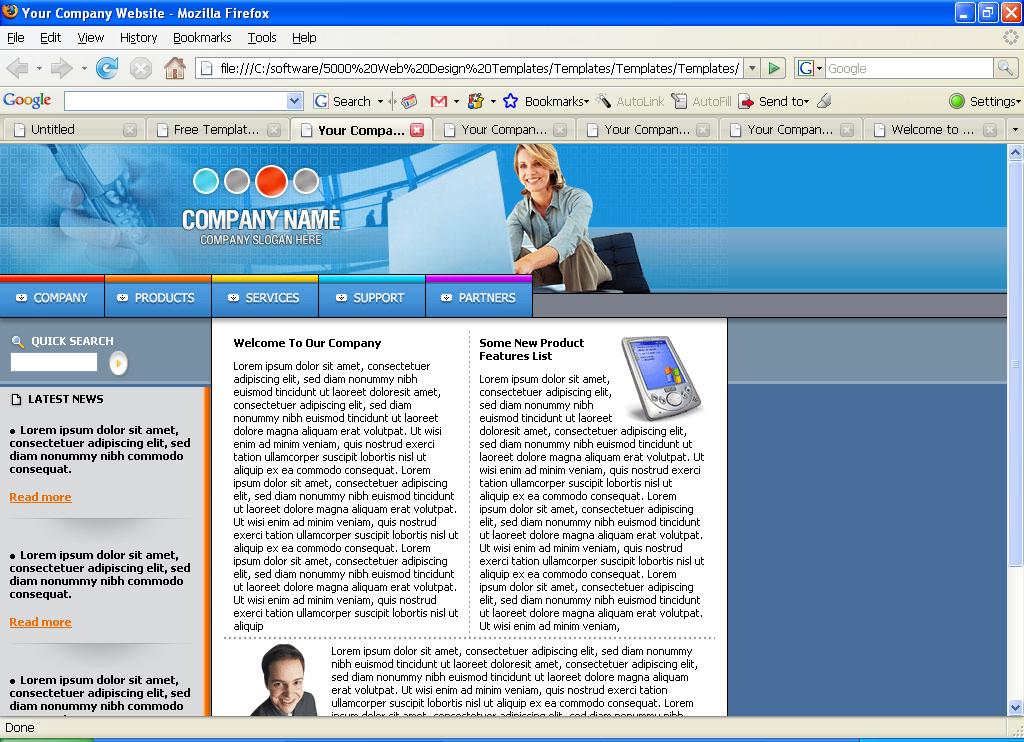Open the Search button options dropdown
1024x742 pixels.
[380, 101]
